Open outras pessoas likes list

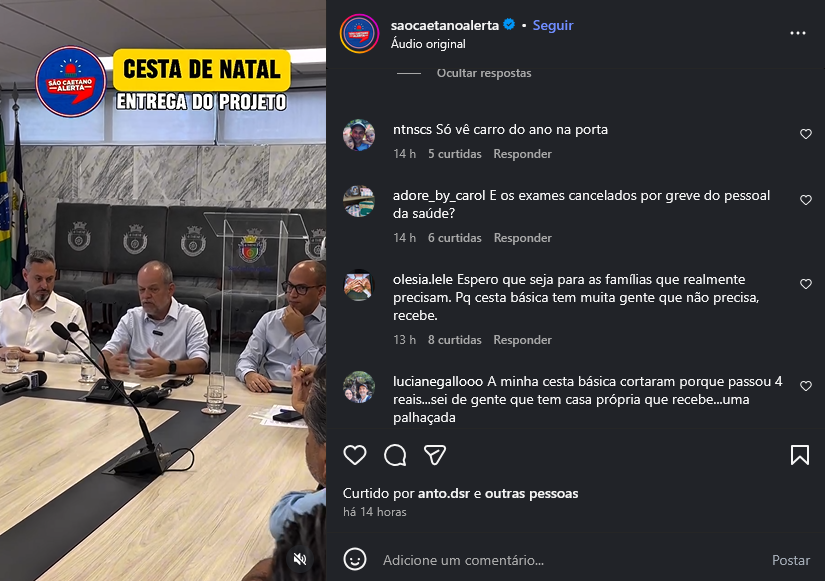[531, 494]
